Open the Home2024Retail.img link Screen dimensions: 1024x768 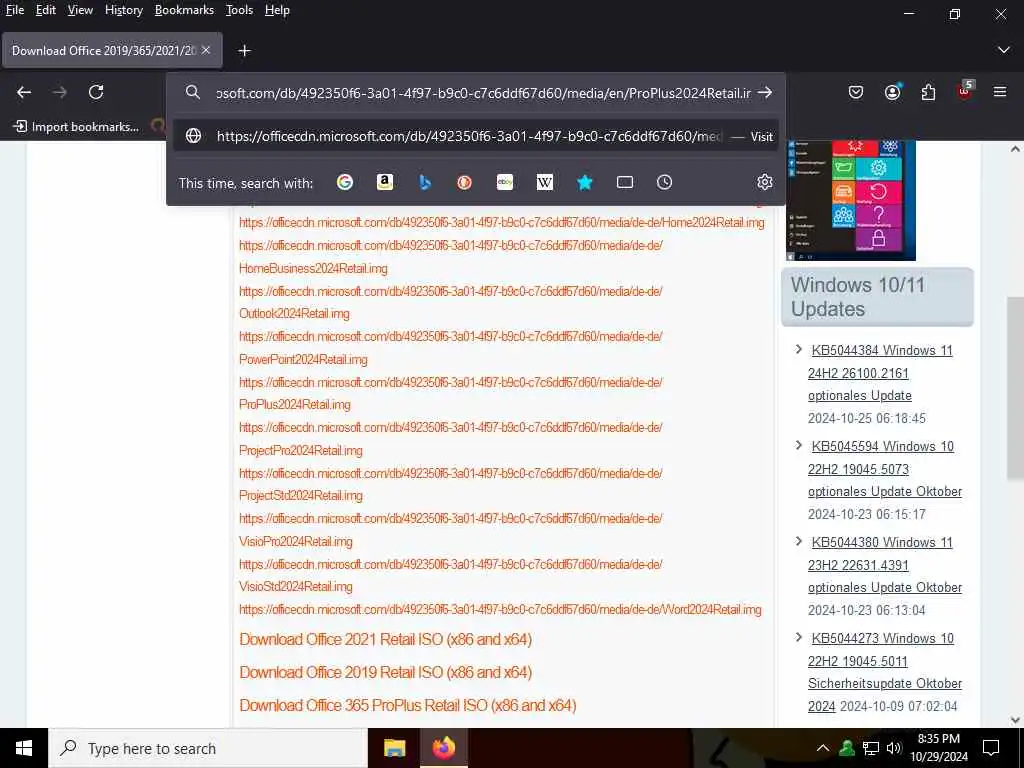[502, 222]
